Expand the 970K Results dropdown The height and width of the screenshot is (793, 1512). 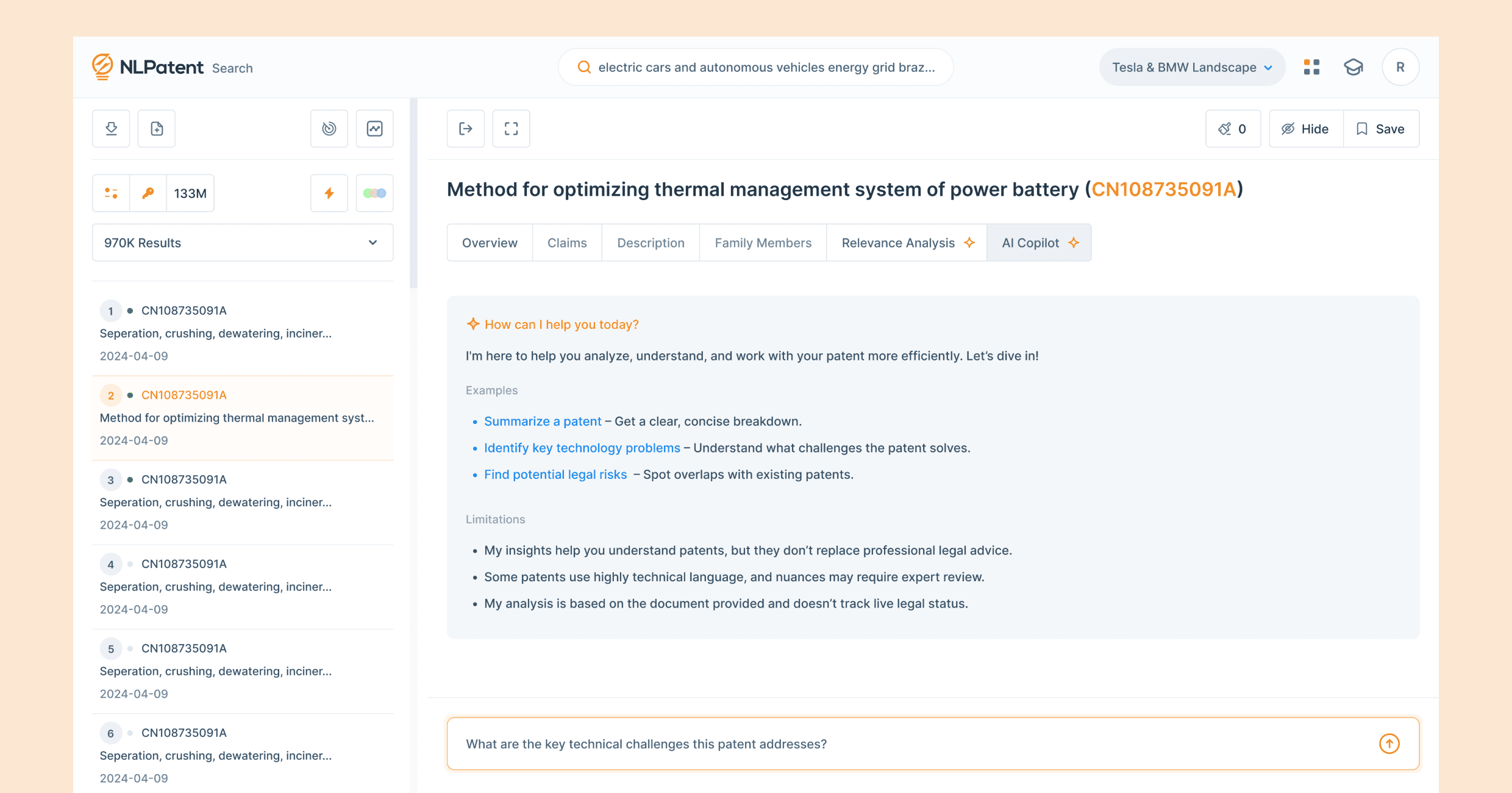(x=243, y=243)
